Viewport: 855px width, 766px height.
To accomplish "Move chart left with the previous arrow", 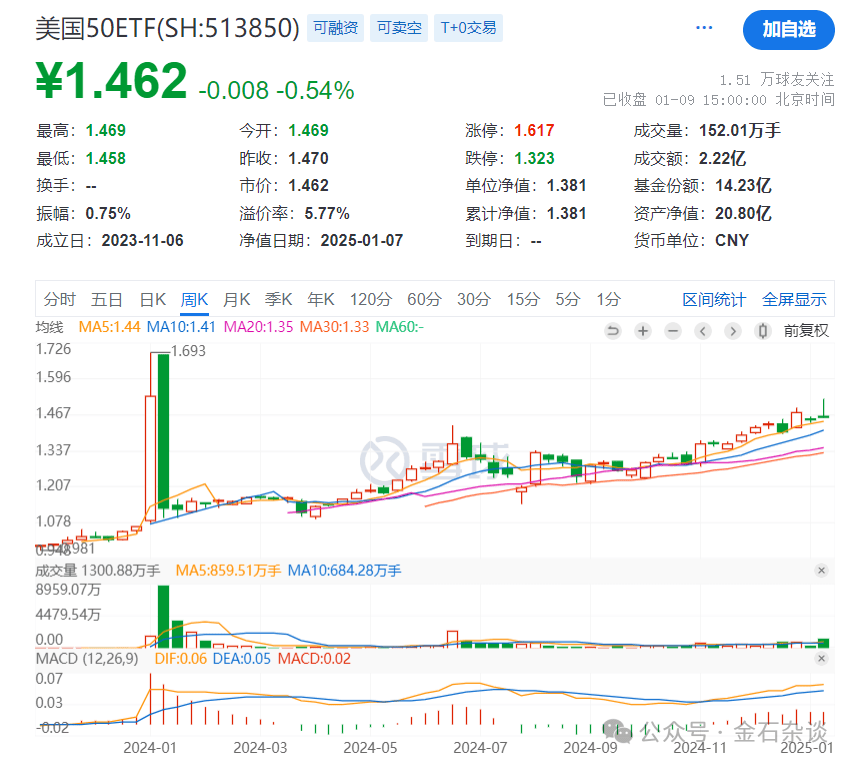I will [703, 331].
